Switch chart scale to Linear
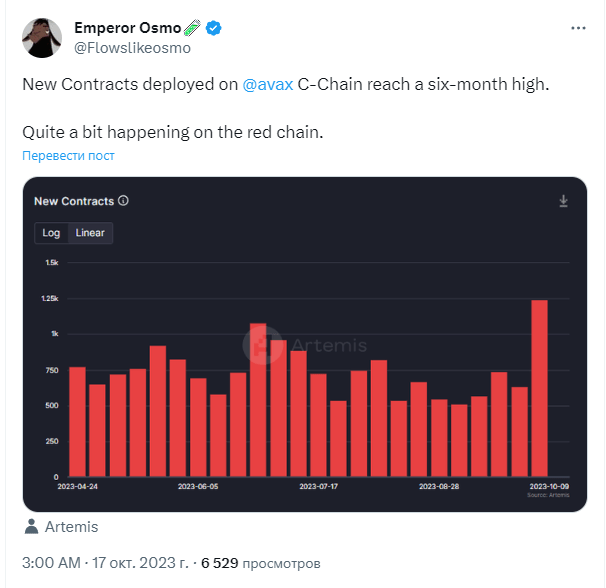The width and height of the screenshot is (606, 588). pyautogui.click(x=90, y=233)
